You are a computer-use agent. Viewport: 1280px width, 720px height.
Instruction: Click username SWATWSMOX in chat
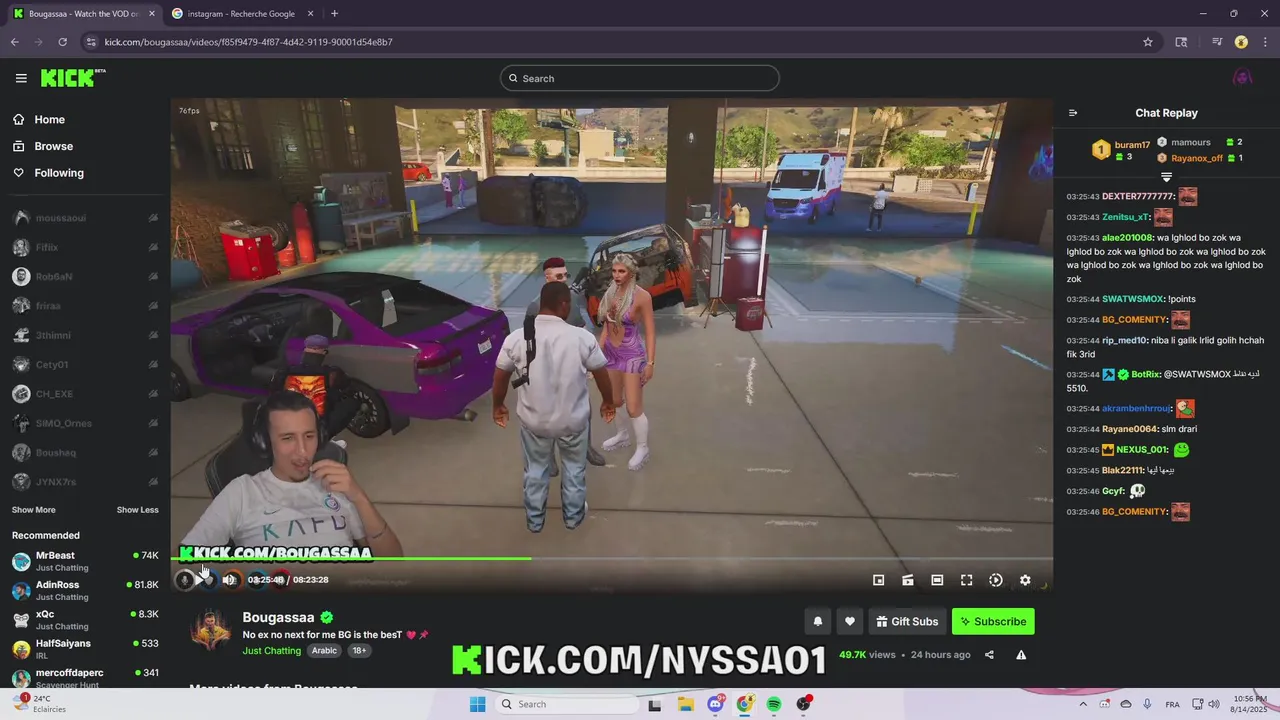1133,299
